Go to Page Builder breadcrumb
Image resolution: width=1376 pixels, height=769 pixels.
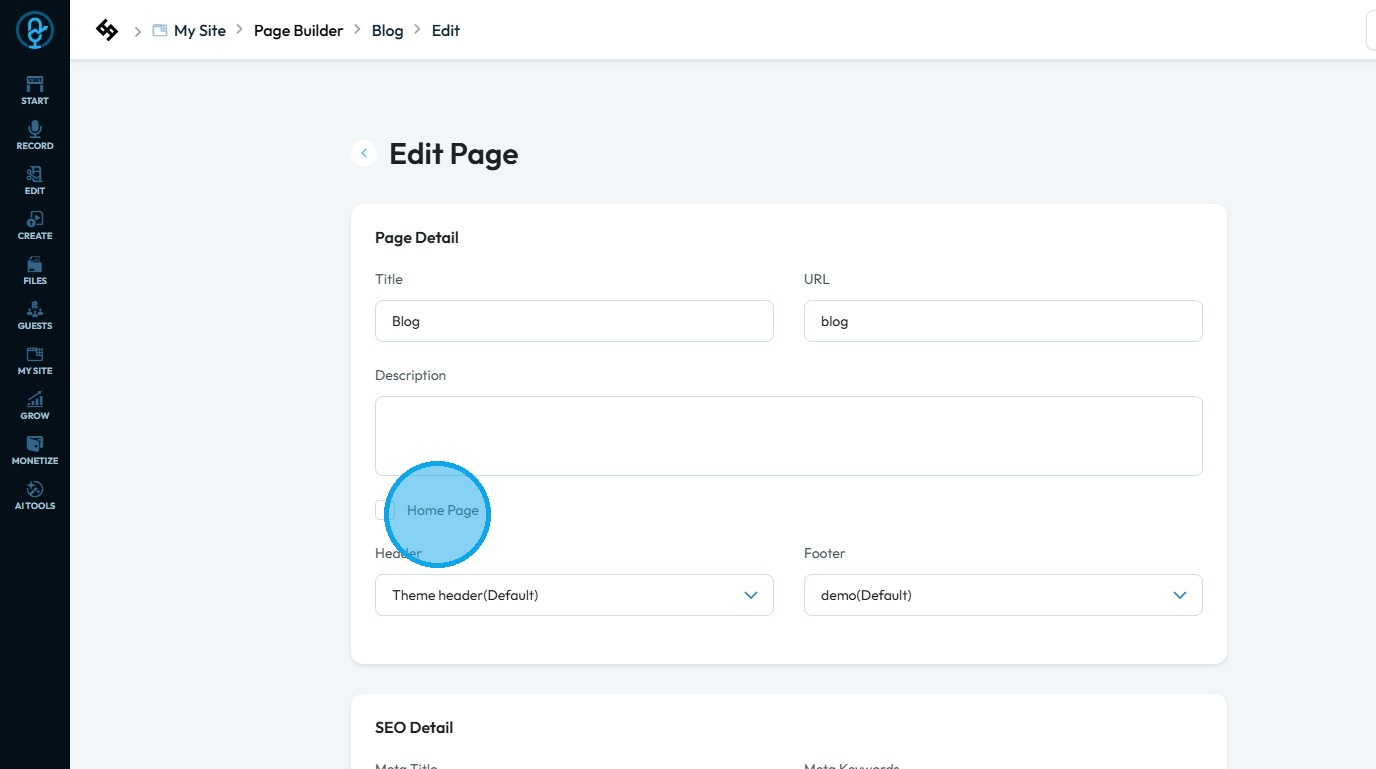pos(298,31)
